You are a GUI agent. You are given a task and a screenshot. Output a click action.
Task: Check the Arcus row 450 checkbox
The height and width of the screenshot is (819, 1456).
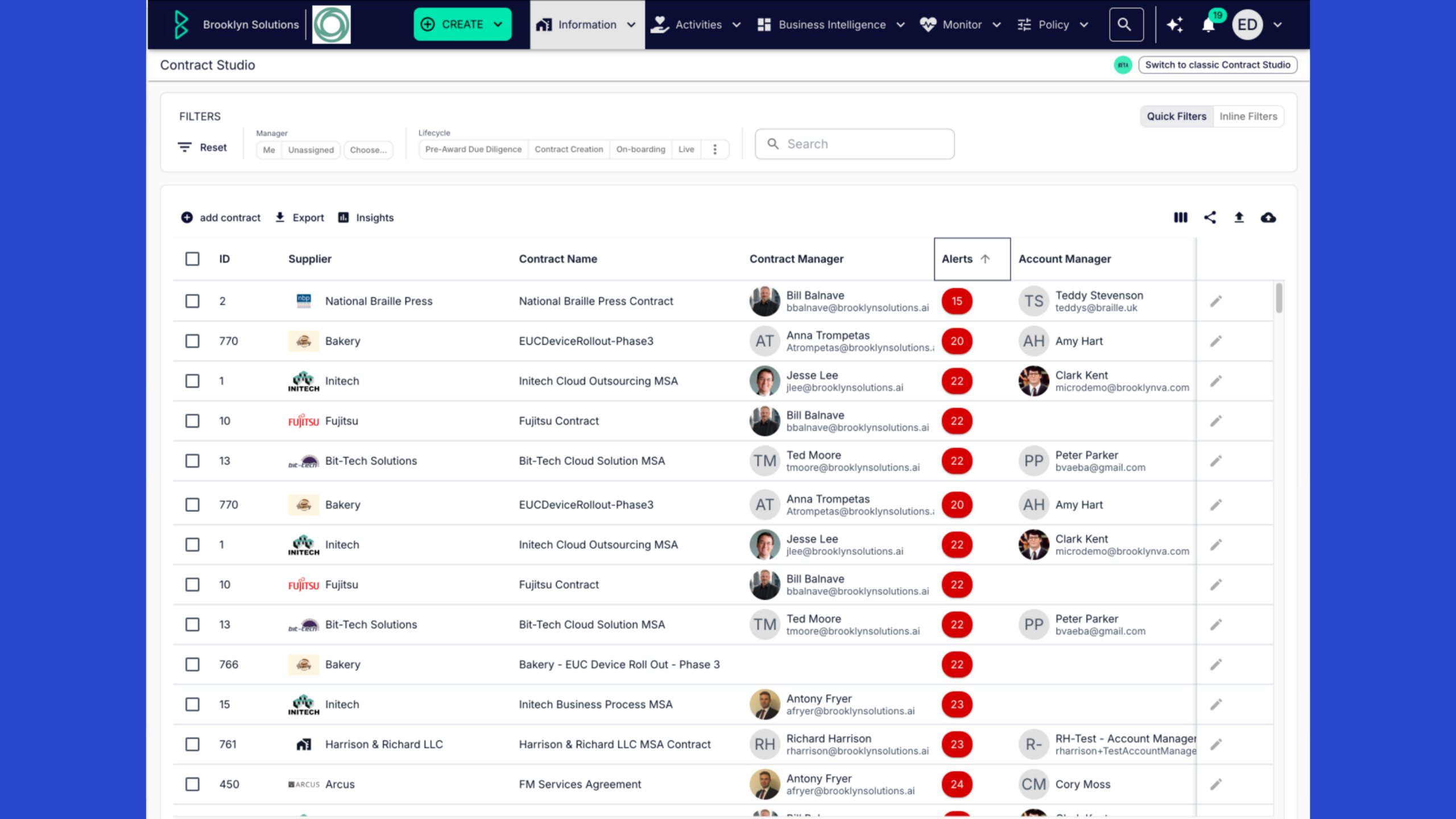(x=192, y=784)
